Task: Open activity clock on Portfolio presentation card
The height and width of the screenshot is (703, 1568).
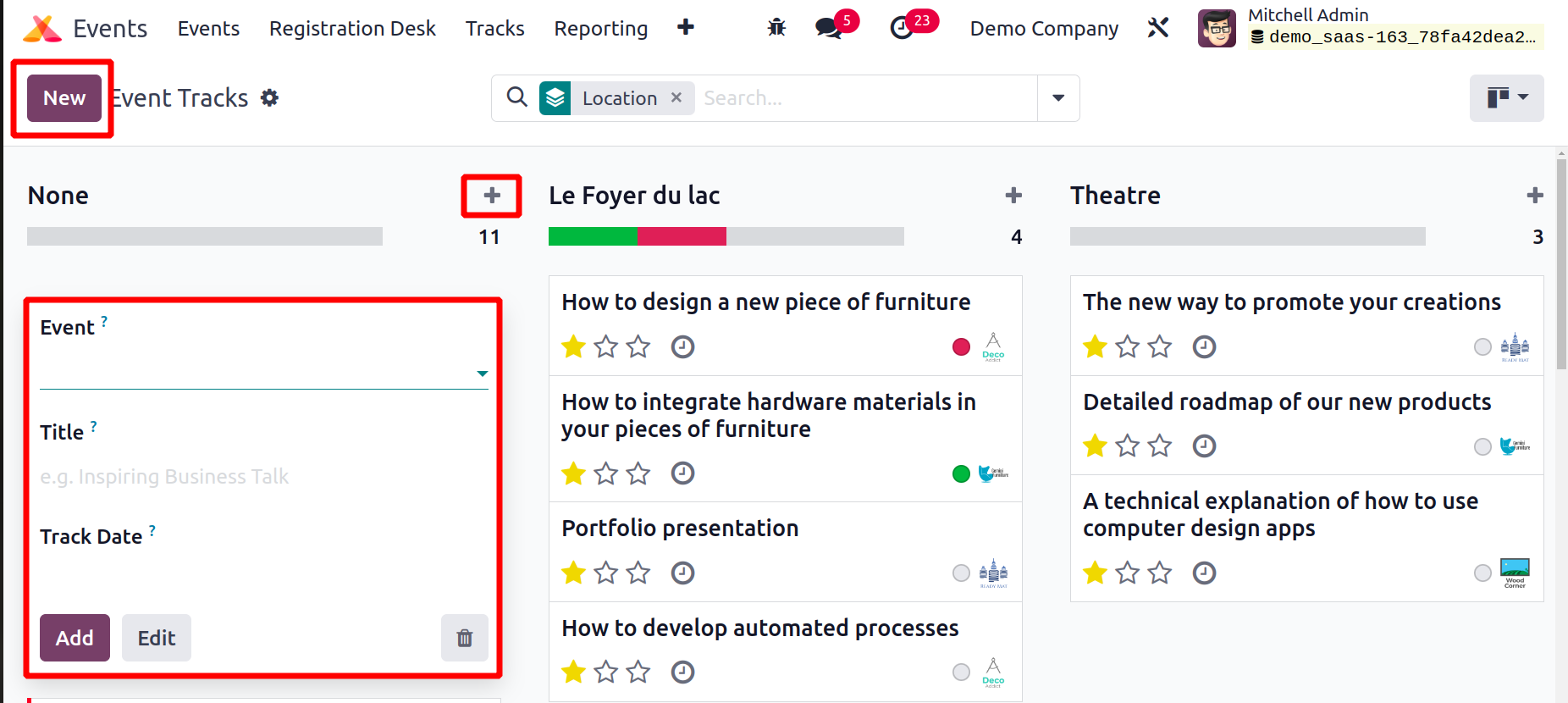Action: [x=682, y=573]
